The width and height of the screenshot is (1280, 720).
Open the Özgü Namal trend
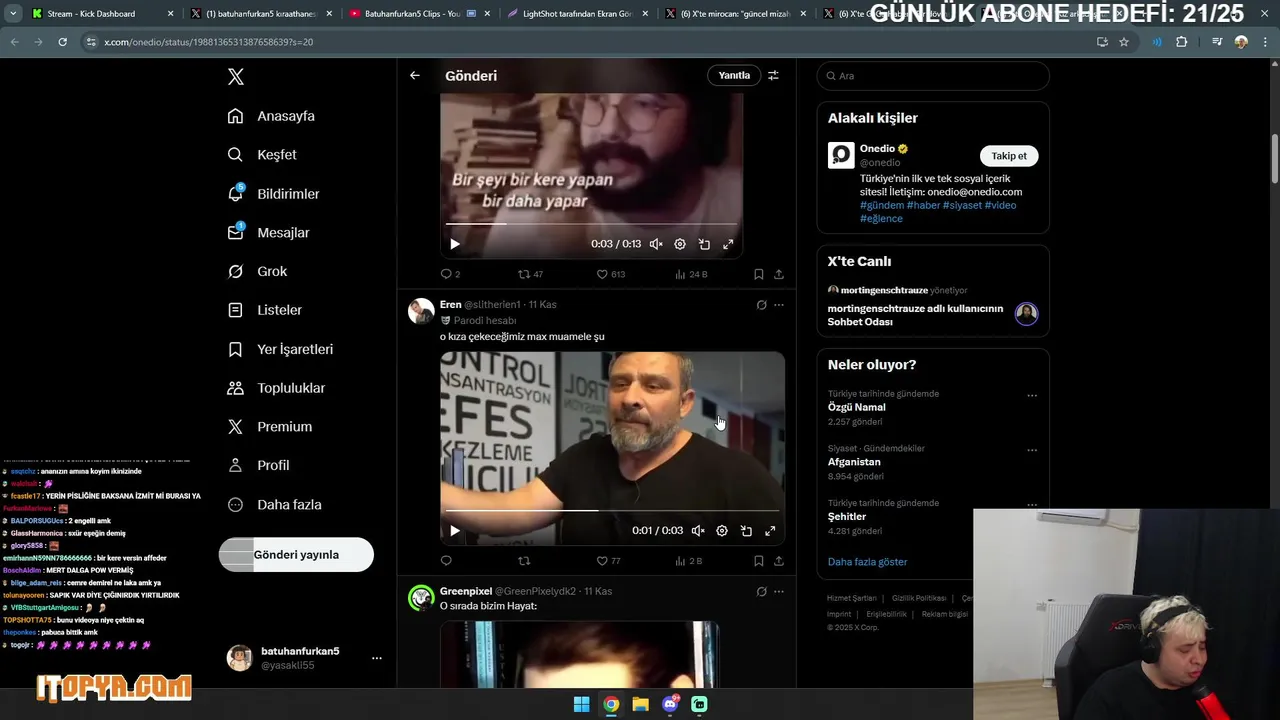pos(857,408)
